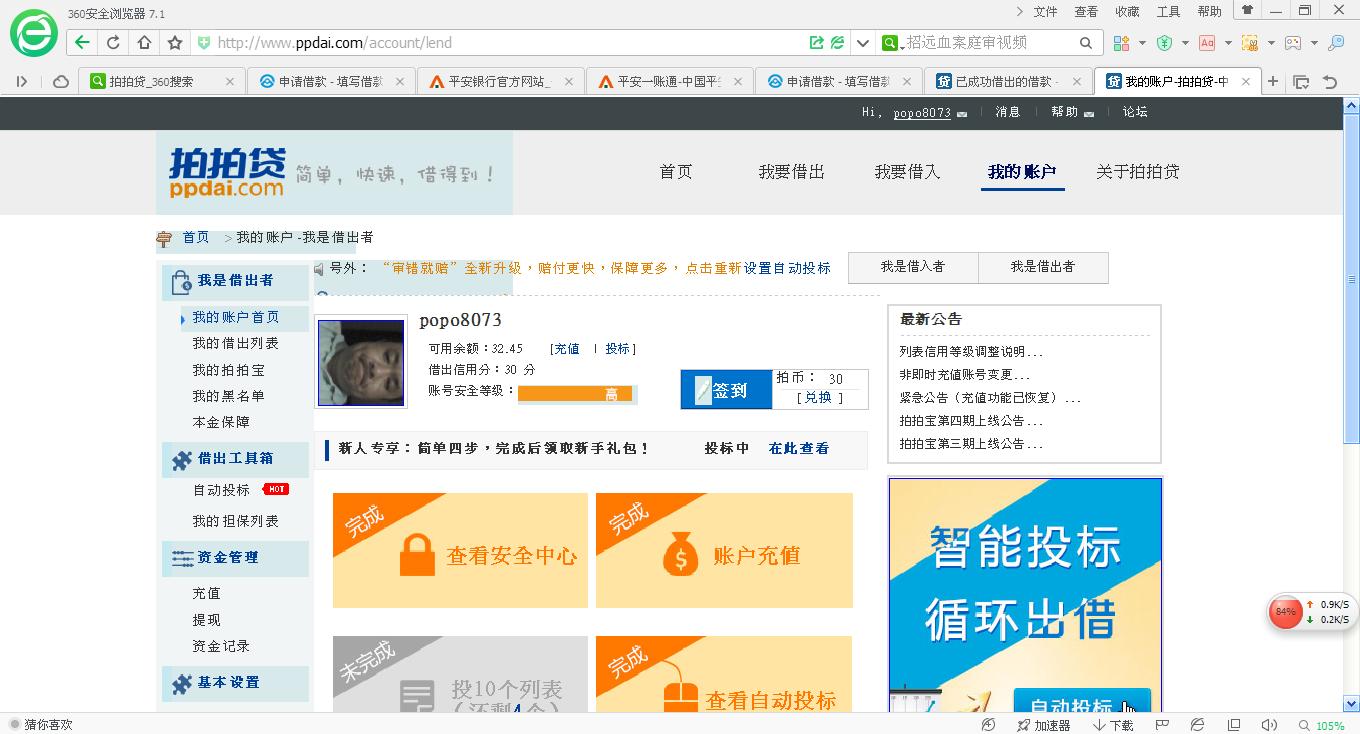Click the 签到 sign-in icon button
The image size is (1360, 734).
pyautogui.click(x=726, y=390)
